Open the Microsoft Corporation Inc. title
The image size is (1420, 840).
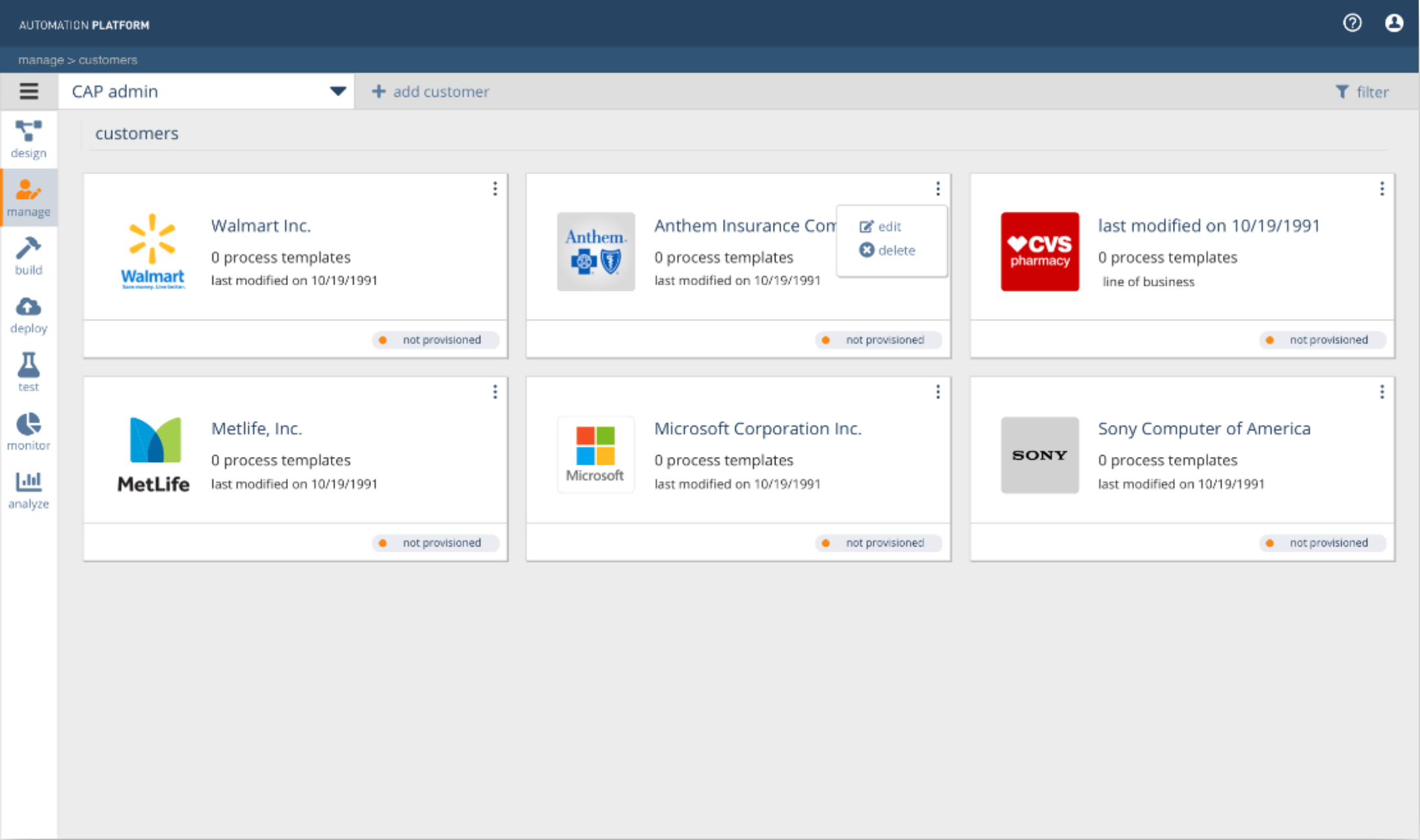click(757, 428)
